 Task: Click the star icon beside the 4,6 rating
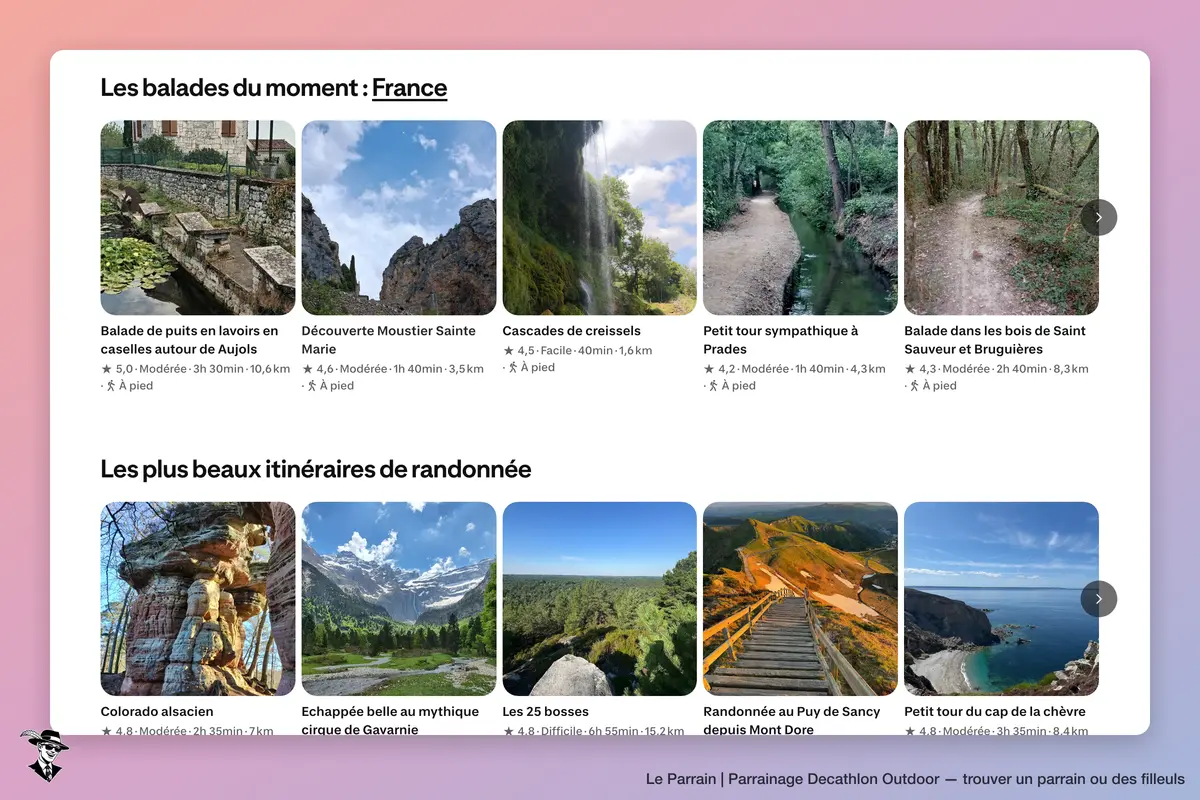click(307, 369)
